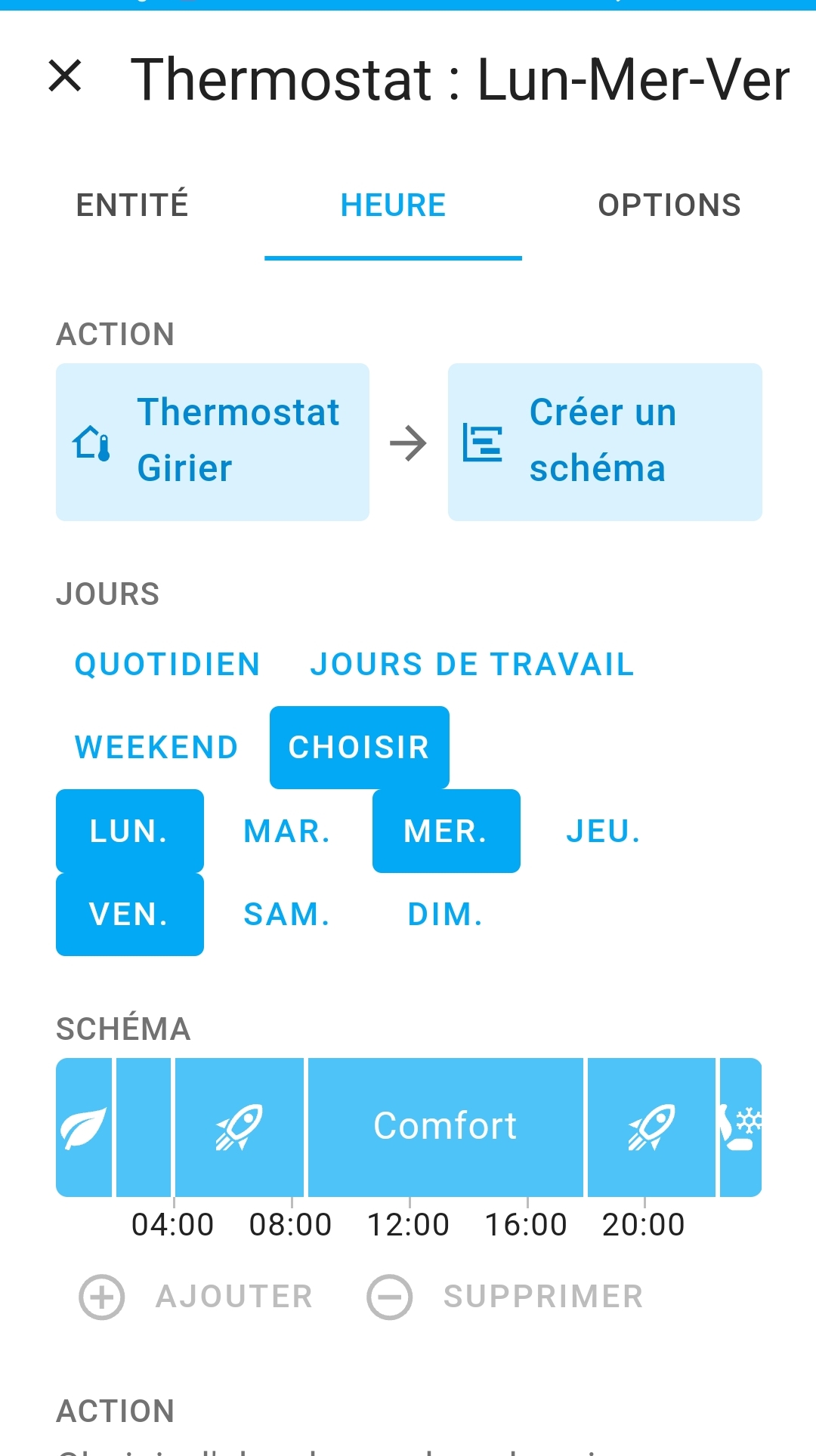
Task: Open the OPTIONS tab
Action: 669,205
